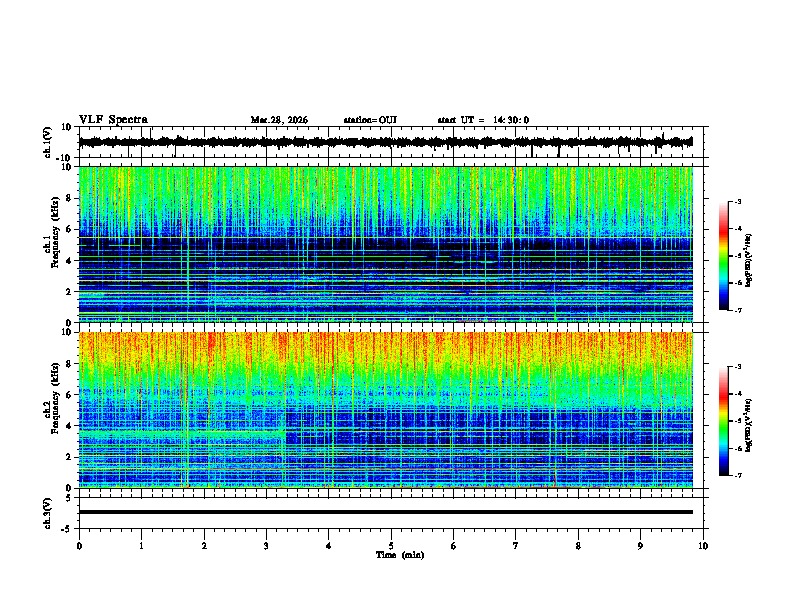Viewport: 792px width, 612px height.
Task: Click the "2" kHz tick of ch.1 spectrogram
Action: click(x=70, y=292)
